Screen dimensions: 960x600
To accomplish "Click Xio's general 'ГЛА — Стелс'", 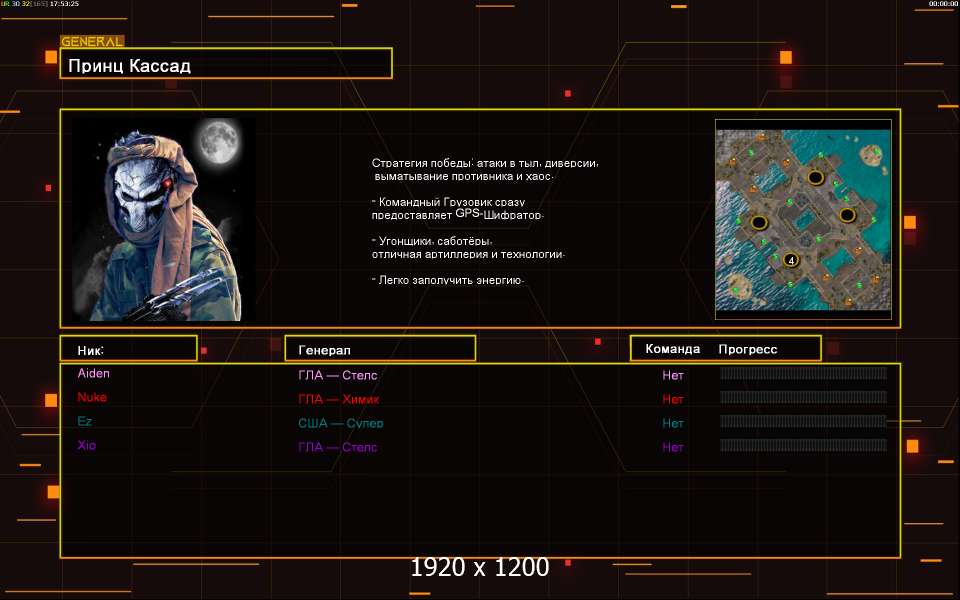I will click(337, 447).
